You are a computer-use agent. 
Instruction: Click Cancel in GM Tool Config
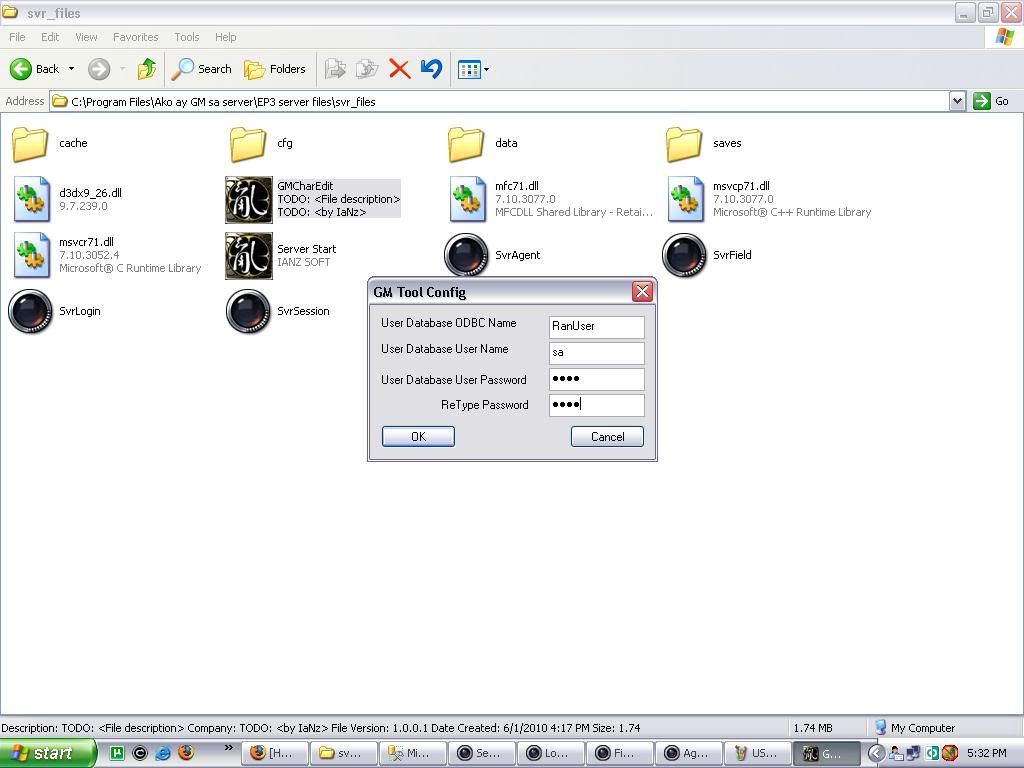607,437
